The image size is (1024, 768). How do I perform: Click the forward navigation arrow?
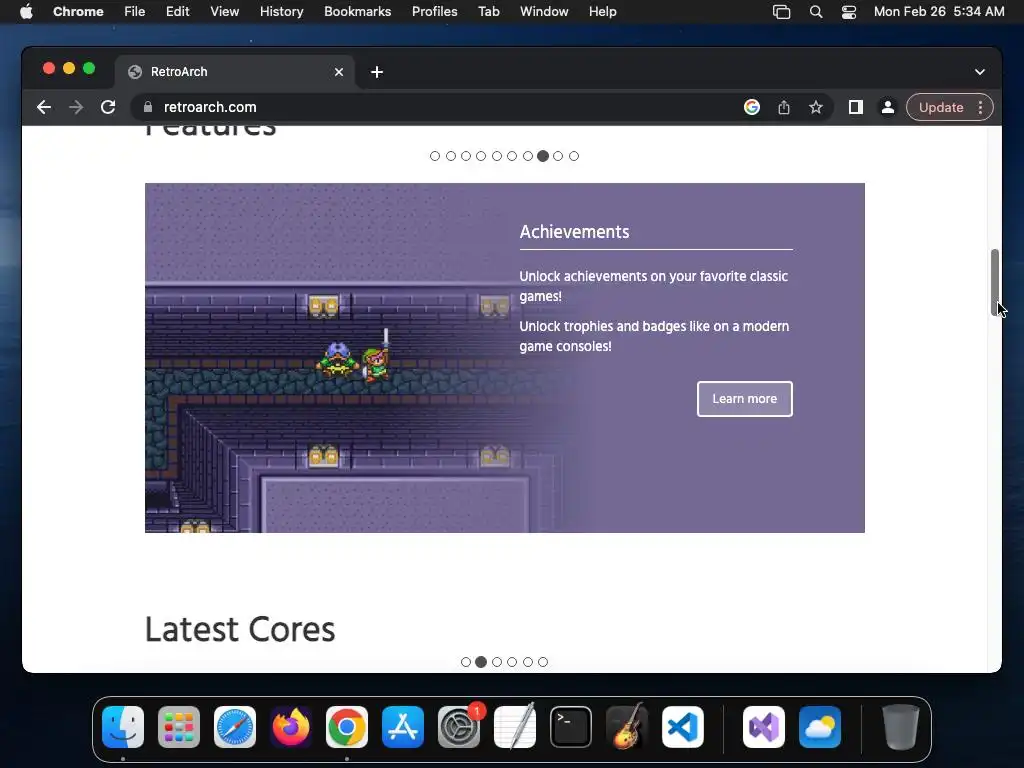click(x=76, y=107)
